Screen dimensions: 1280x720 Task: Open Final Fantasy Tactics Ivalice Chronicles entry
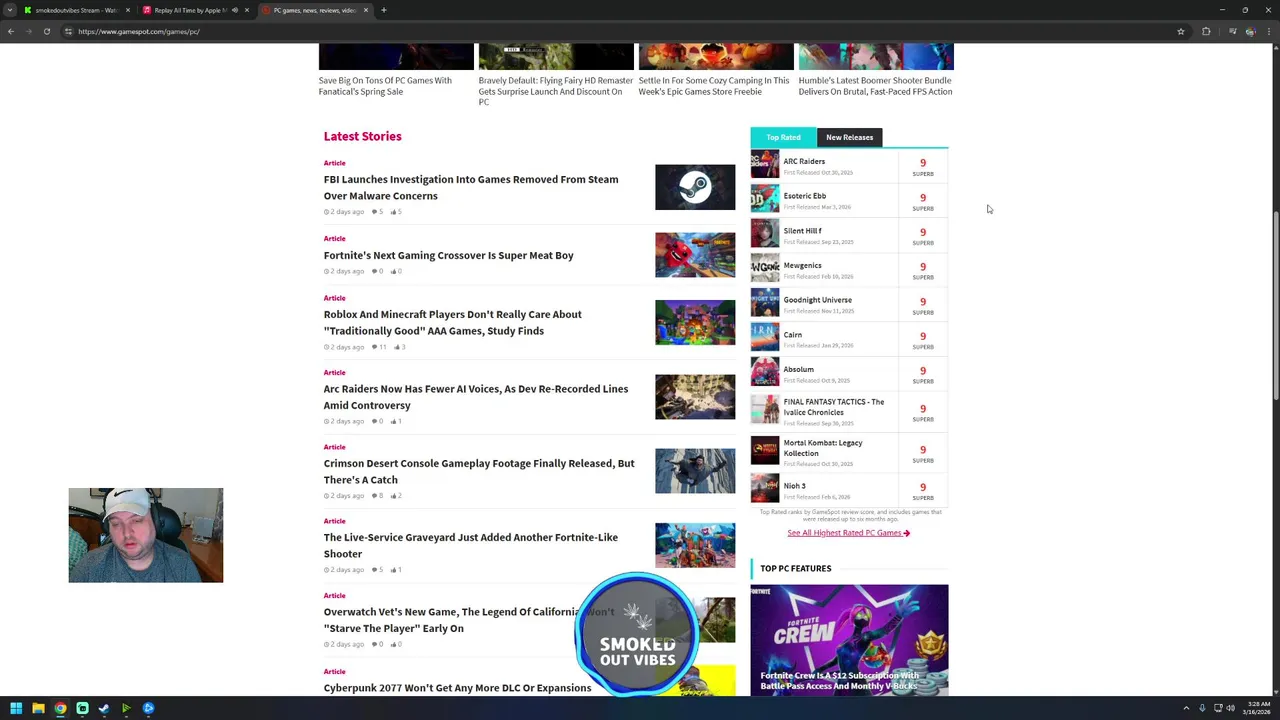click(833, 407)
